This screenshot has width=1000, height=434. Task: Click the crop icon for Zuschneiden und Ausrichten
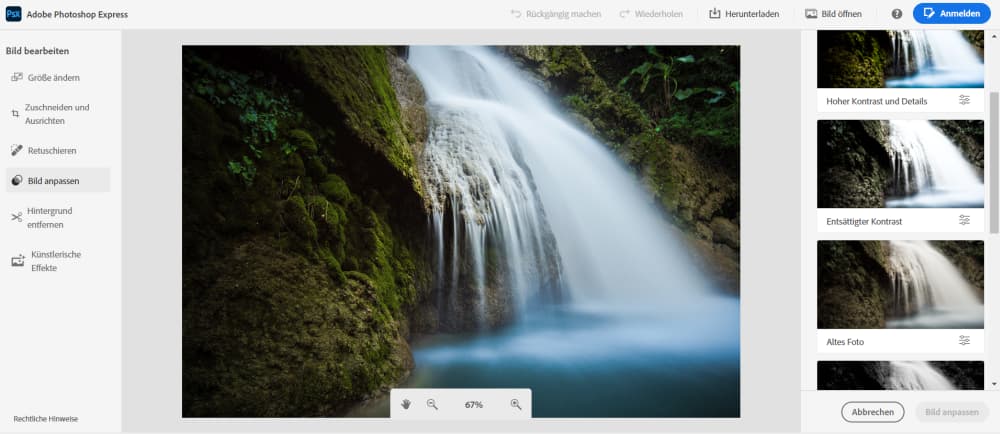click(15, 114)
